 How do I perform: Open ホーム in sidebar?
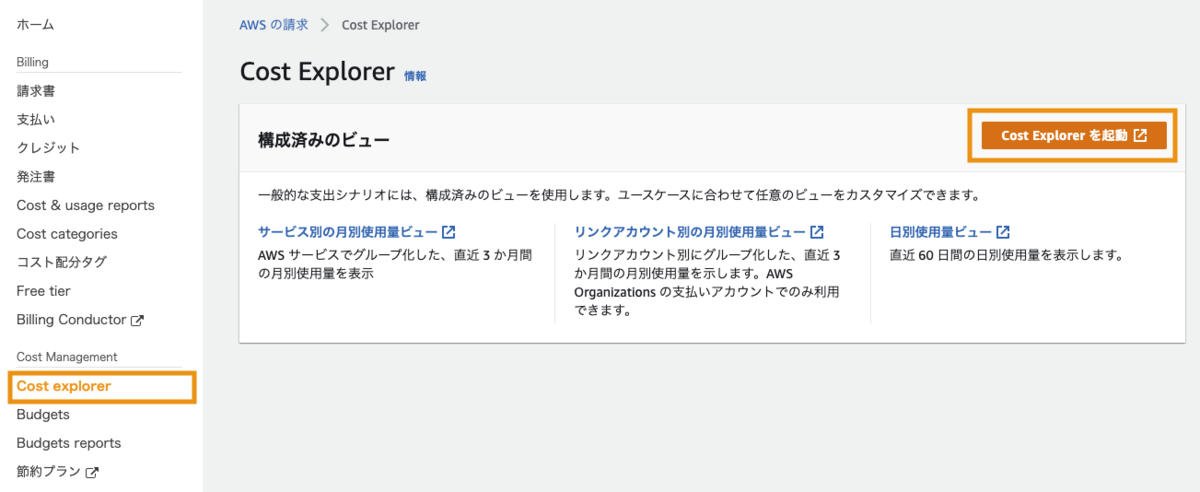click(x=36, y=24)
